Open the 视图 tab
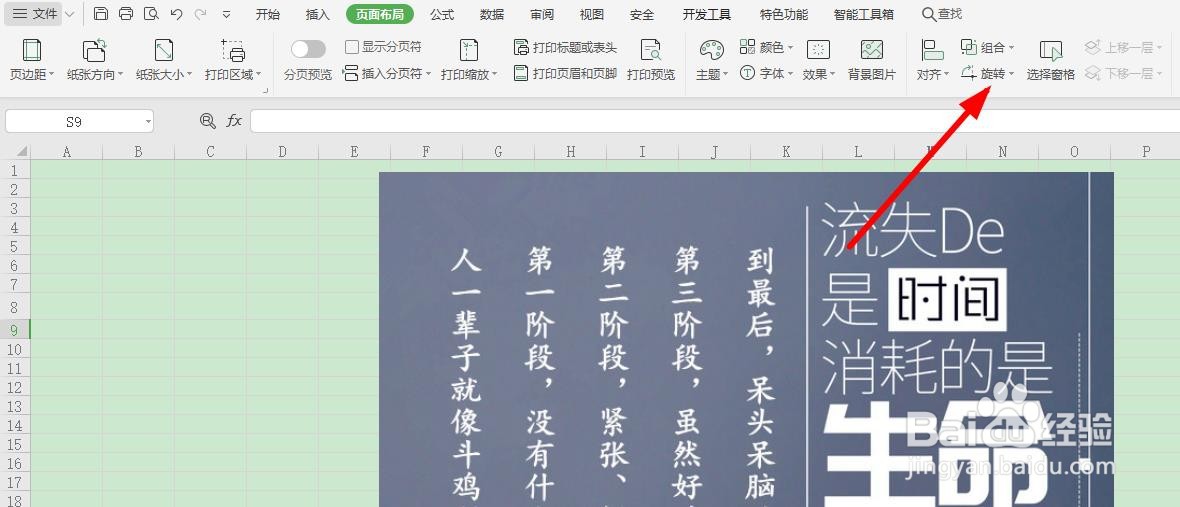The height and width of the screenshot is (507, 1180). 592,14
